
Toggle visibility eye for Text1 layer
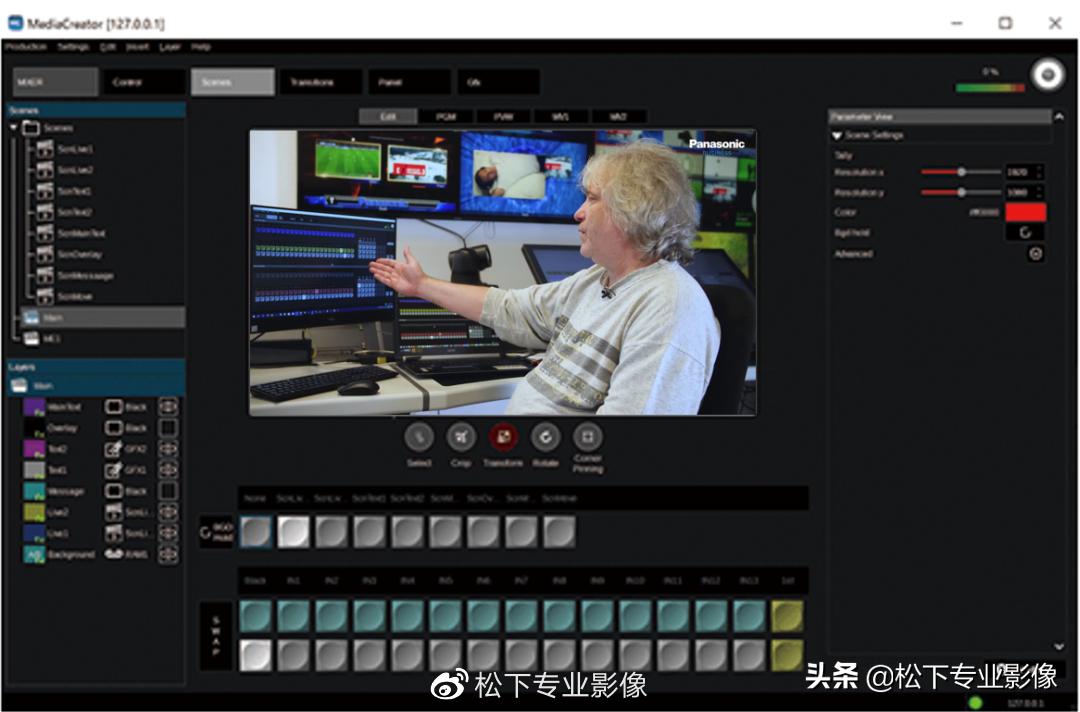pos(168,470)
